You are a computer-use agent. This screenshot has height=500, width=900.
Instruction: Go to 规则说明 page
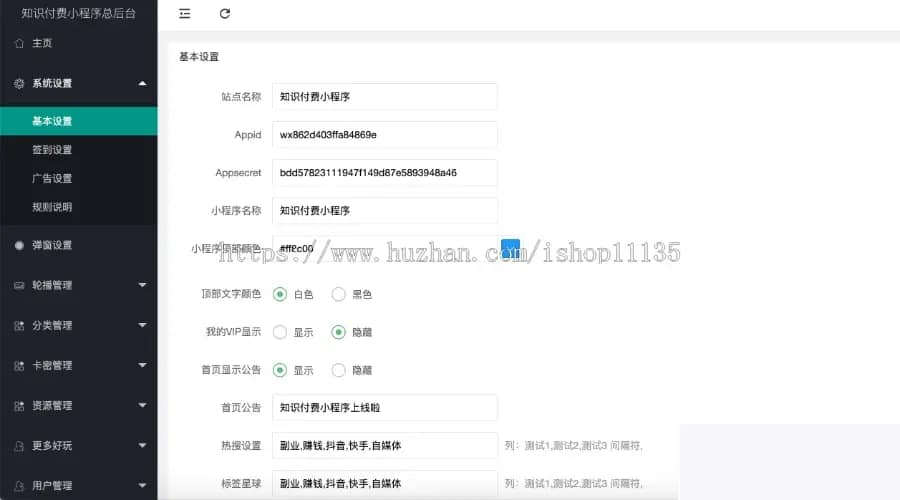tap(52, 208)
